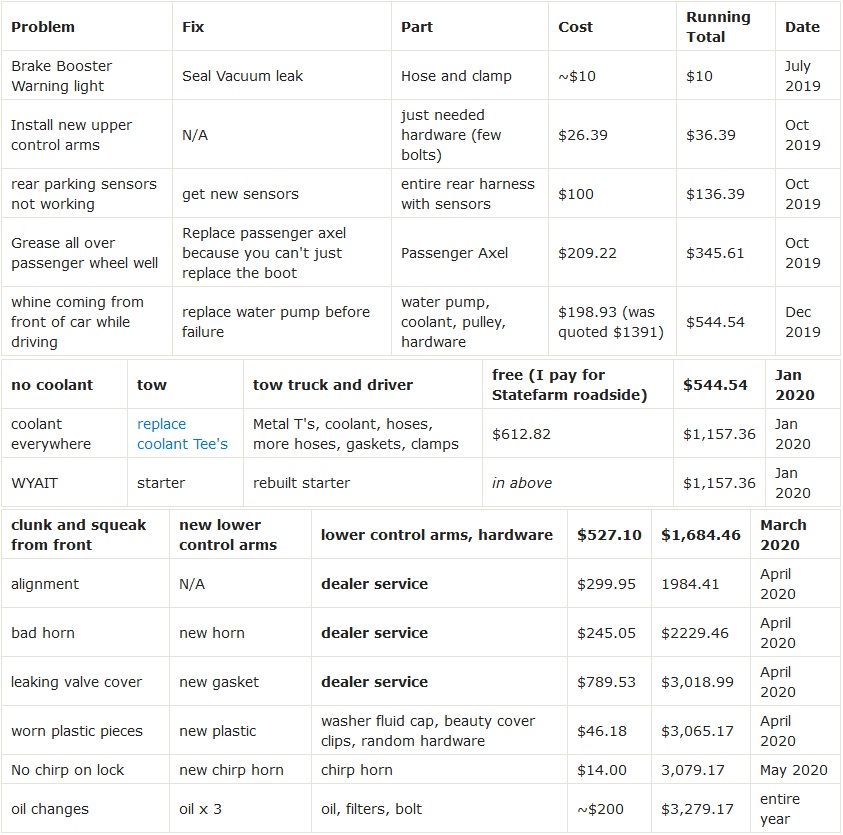Select the "new chirp horn" fix cell
Viewport: 843px width, 835px height.
(231, 770)
